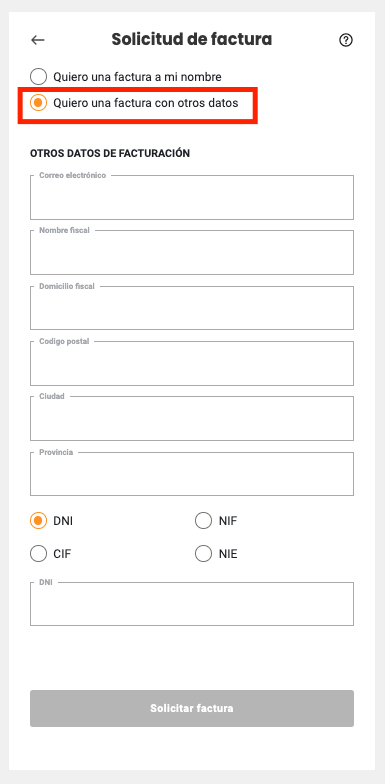
Task: Select the Codigo postal input field
Action: [192, 364]
